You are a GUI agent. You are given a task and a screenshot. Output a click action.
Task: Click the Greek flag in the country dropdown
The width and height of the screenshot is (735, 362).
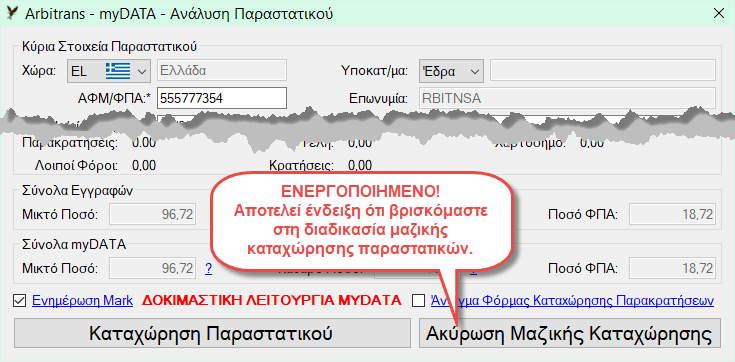click(x=117, y=71)
